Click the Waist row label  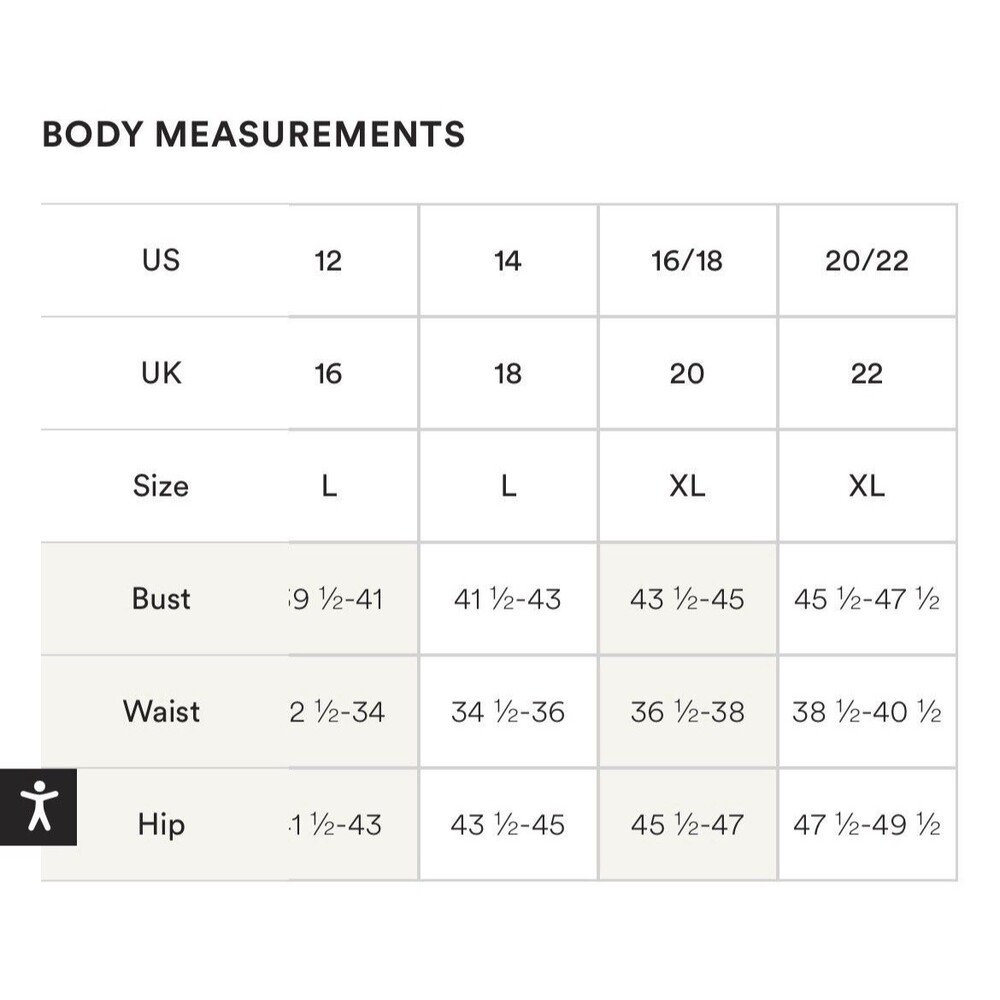(161, 712)
